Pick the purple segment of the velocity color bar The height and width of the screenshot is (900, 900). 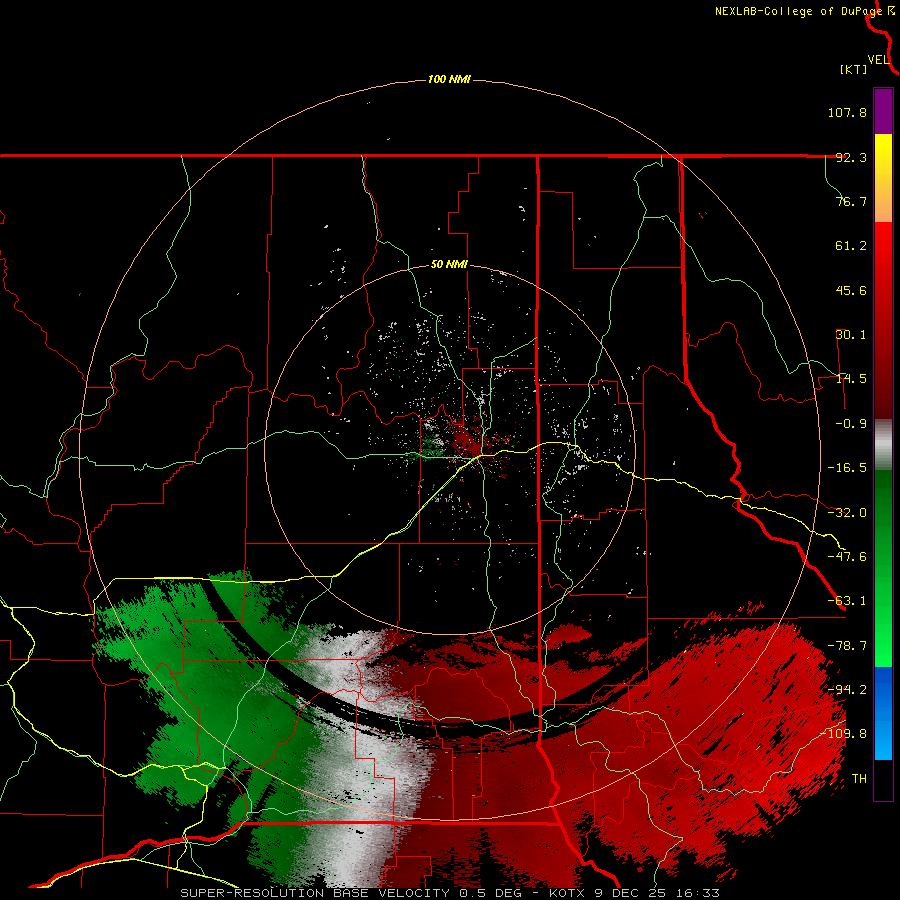tap(883, 111)
